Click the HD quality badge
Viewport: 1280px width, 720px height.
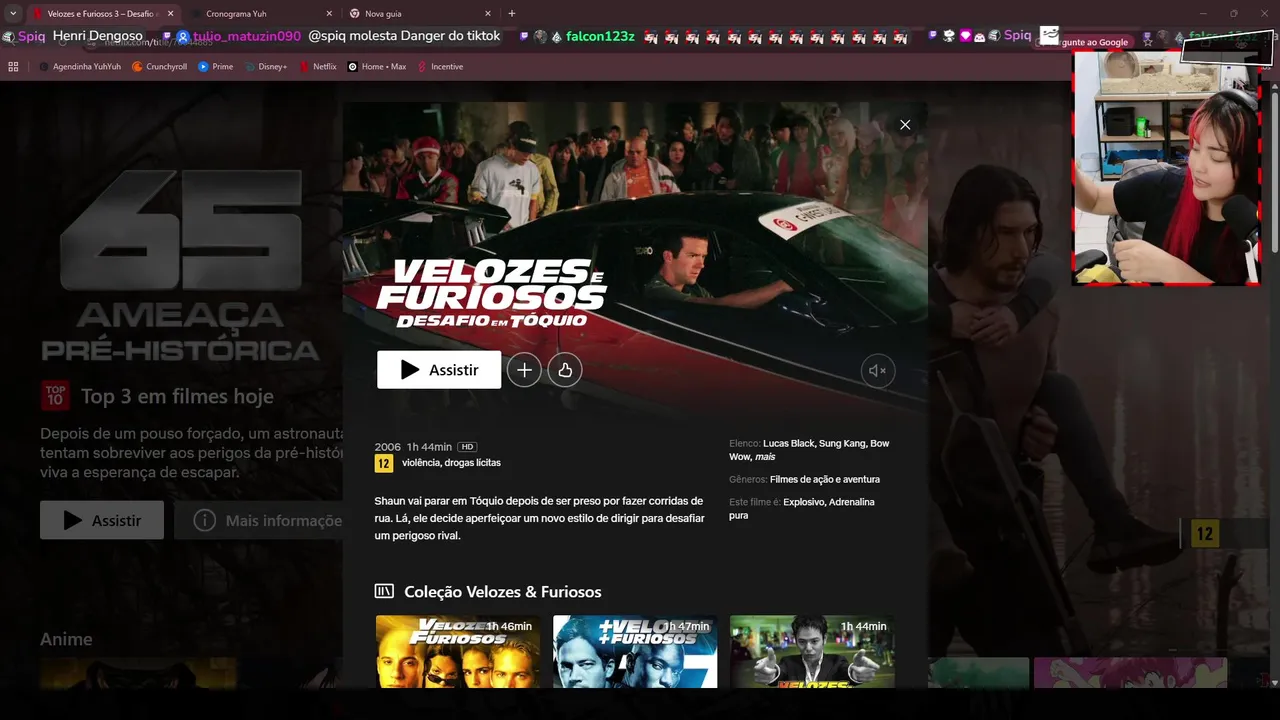pyautogui.click(x=467, y=447)
